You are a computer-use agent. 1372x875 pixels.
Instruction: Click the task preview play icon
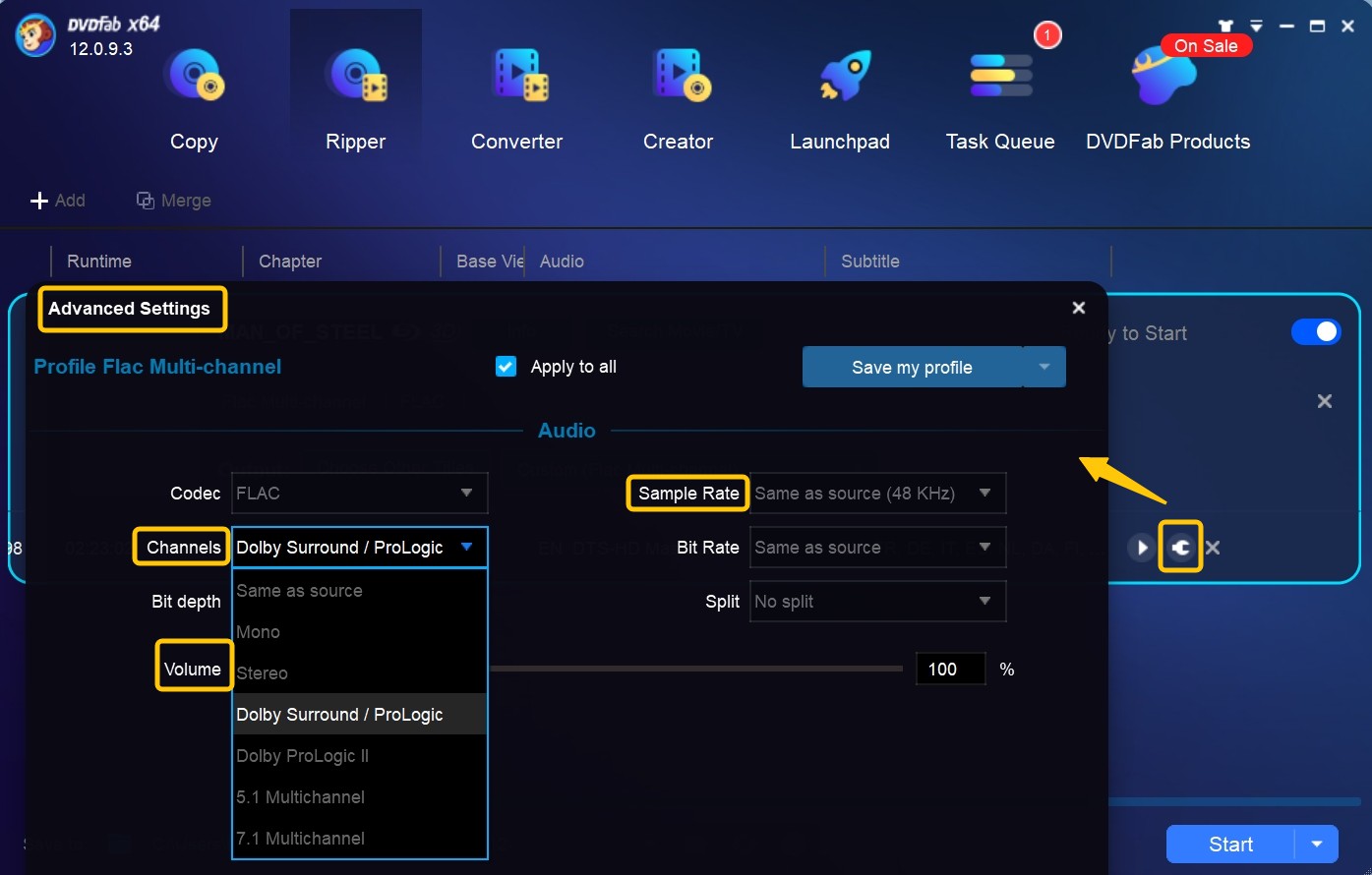(x=1141, y=548)
